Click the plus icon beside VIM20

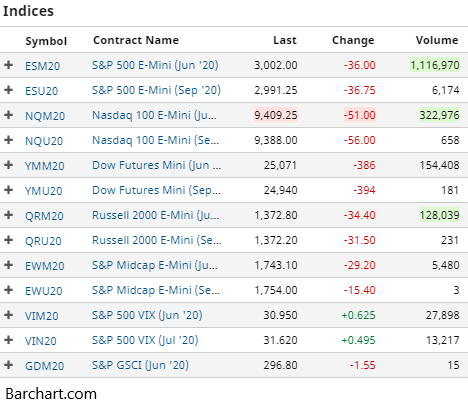point(9,315)
